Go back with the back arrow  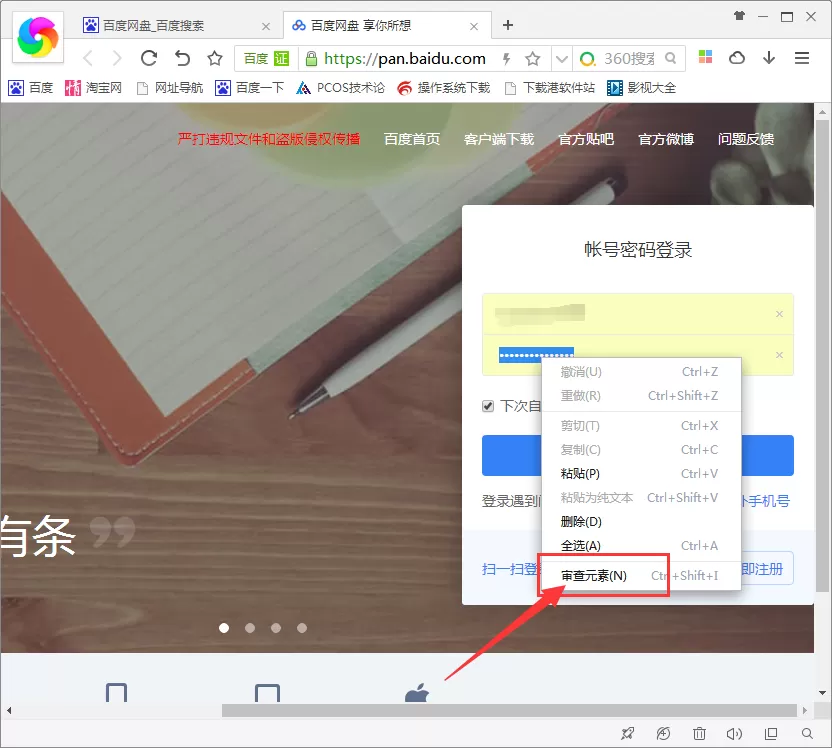point(88,58)
